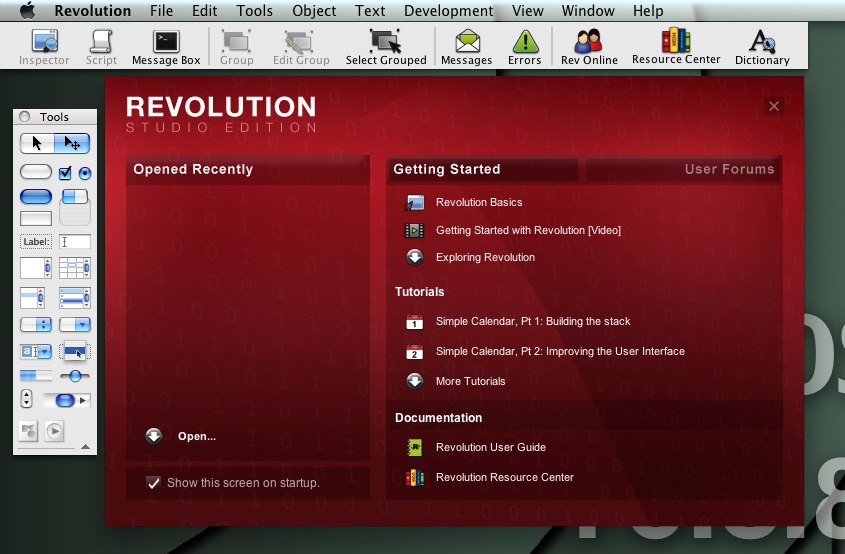Open the Resource Center toolbar icon
The width and height of the screenshot is (845, 554).
676,46
